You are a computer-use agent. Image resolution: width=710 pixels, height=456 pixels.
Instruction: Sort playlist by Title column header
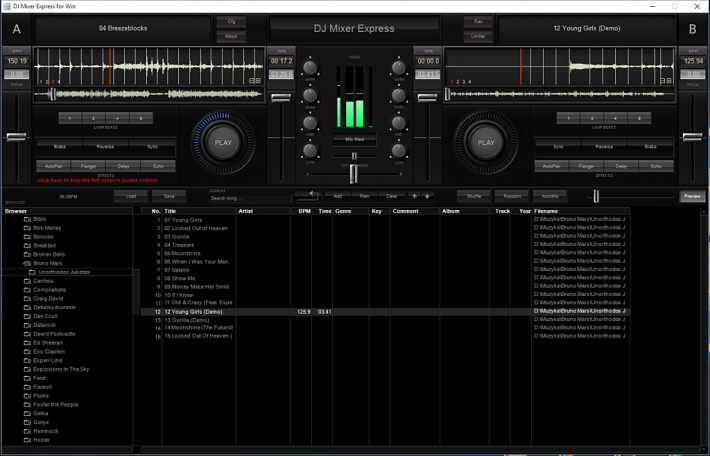click(x=199, y=211)
